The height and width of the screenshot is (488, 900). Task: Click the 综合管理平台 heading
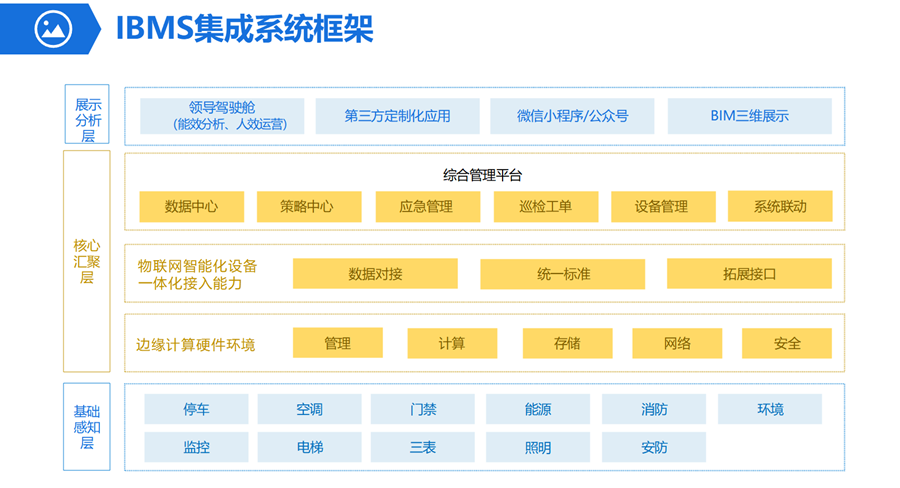click(483, 175)
